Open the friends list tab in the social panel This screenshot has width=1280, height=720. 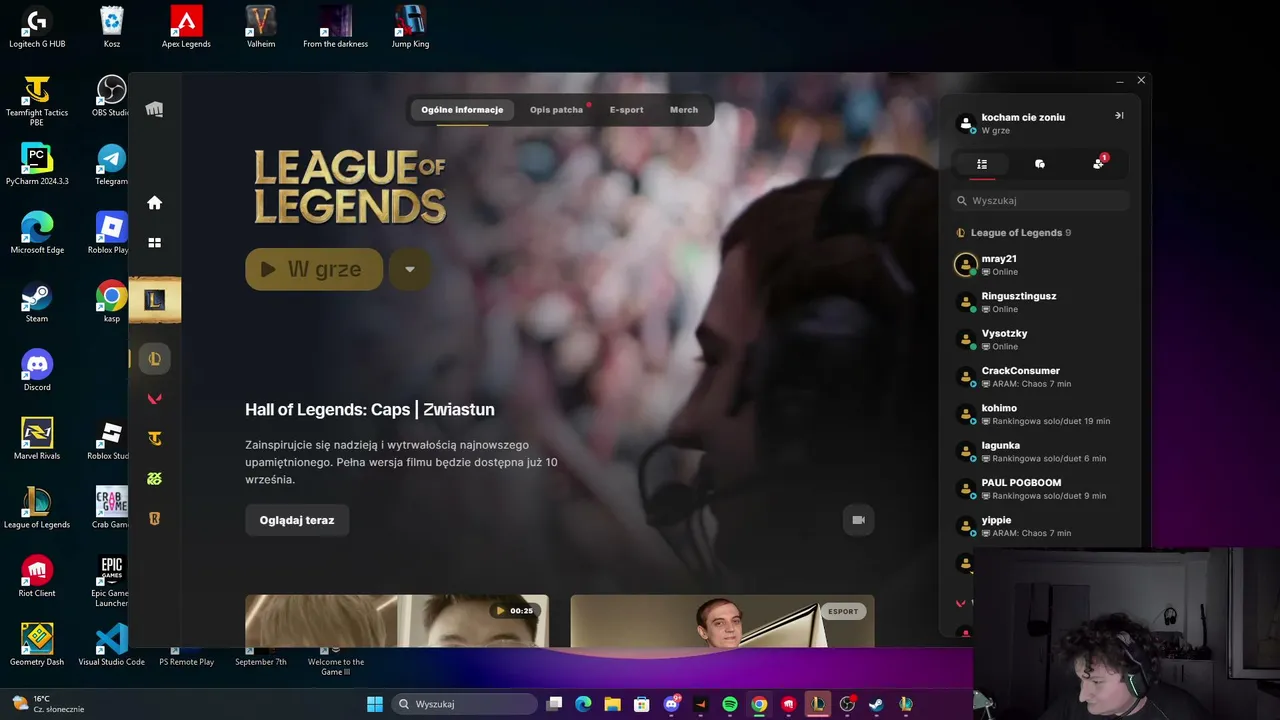(x=982, y=164)
